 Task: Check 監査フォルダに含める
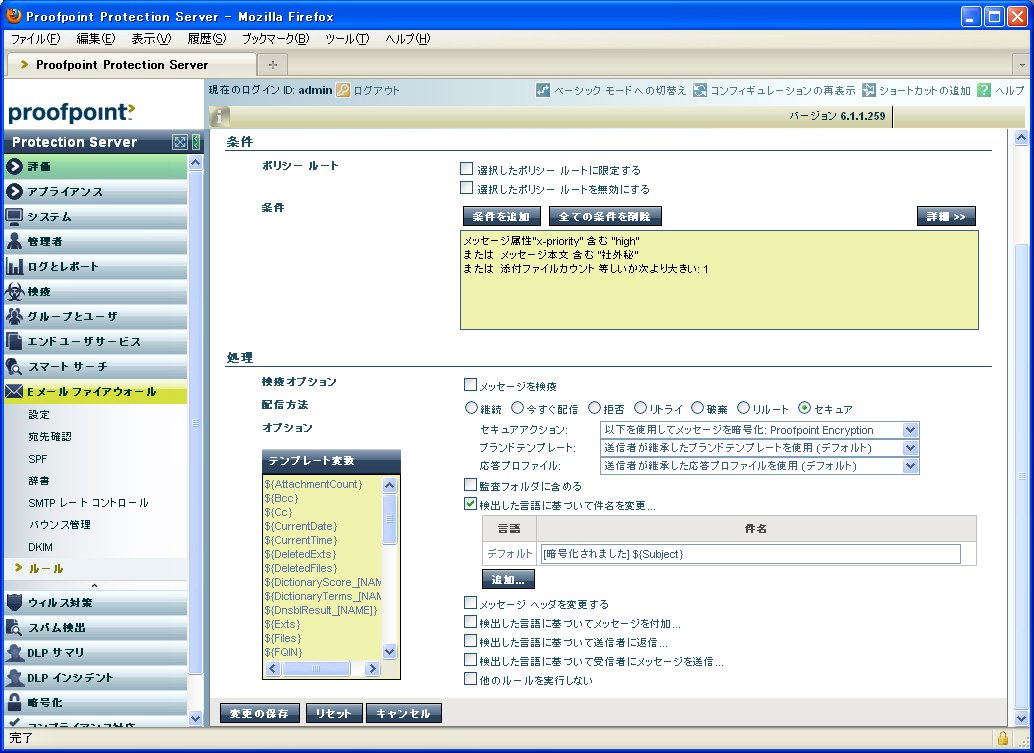coord(470,485)
